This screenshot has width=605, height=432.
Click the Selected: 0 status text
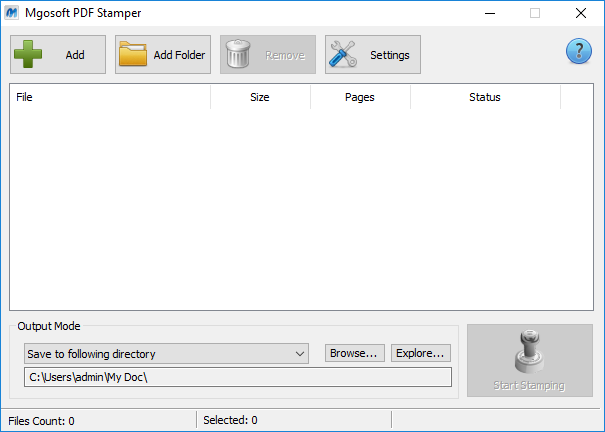(230, 420)
